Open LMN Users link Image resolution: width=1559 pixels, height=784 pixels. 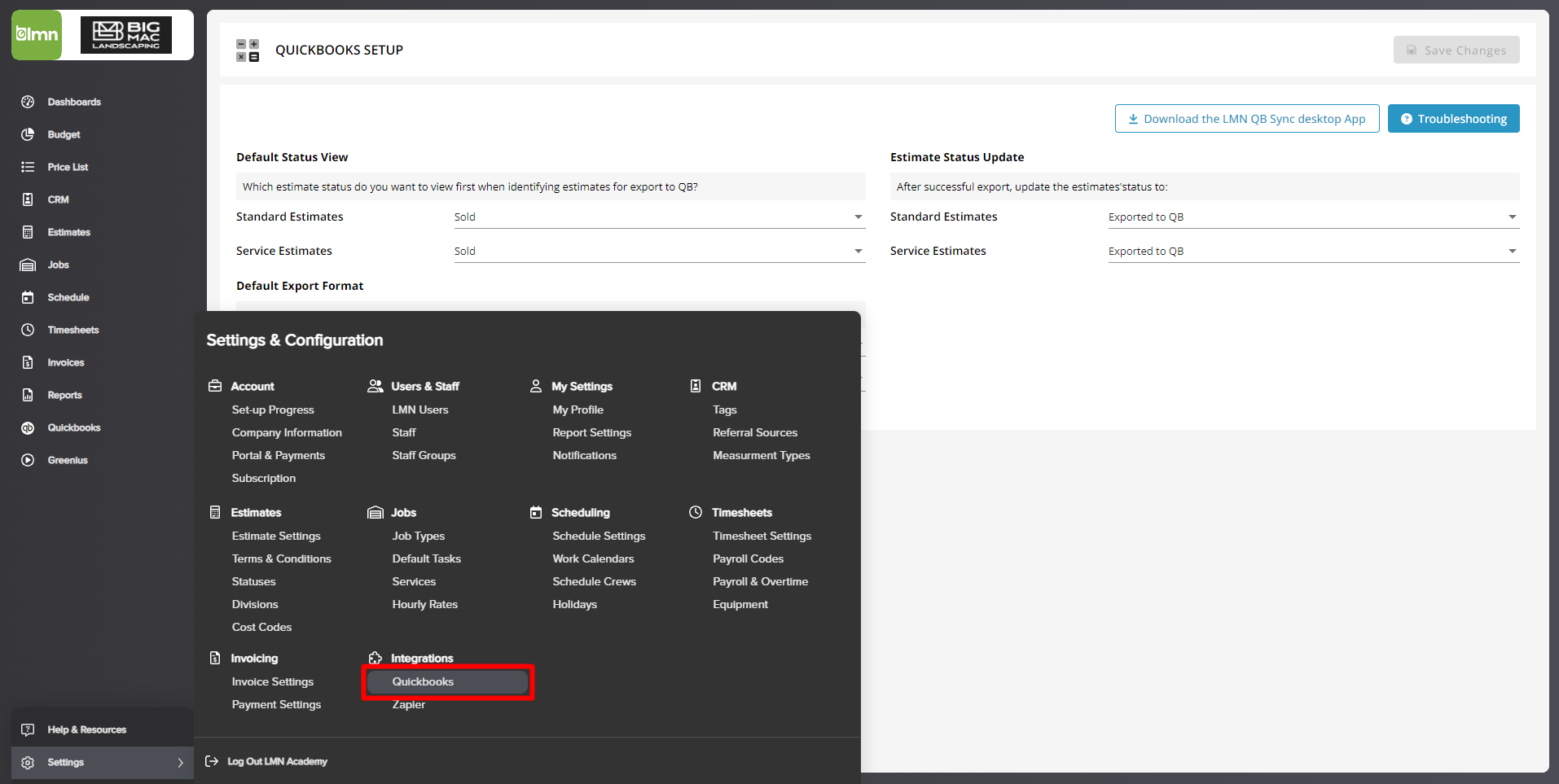(x=420, y=410)
